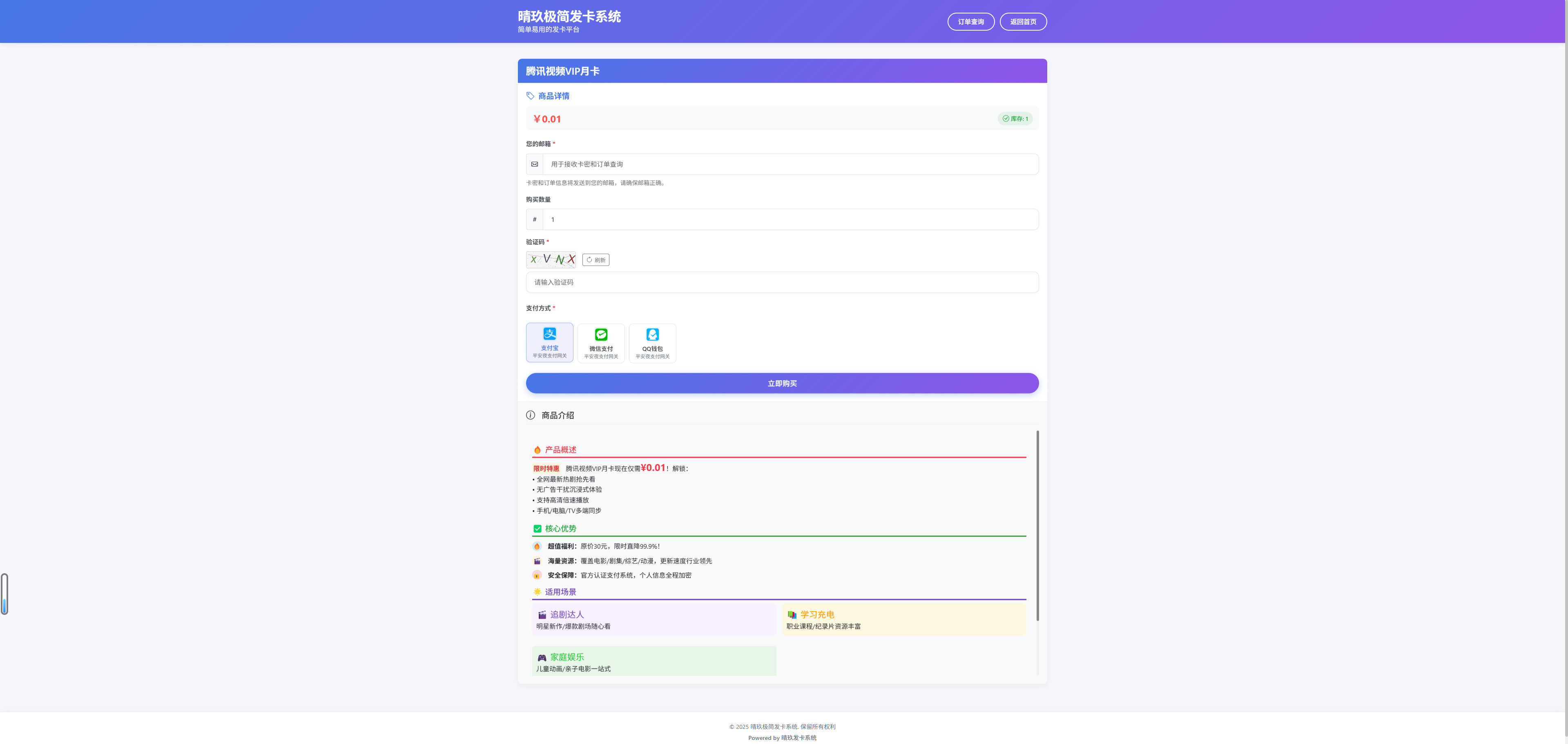Click the captcha code input field
Image resolution: width=1568 pixels, height=744 pixels.
click(x=782, y=282)
